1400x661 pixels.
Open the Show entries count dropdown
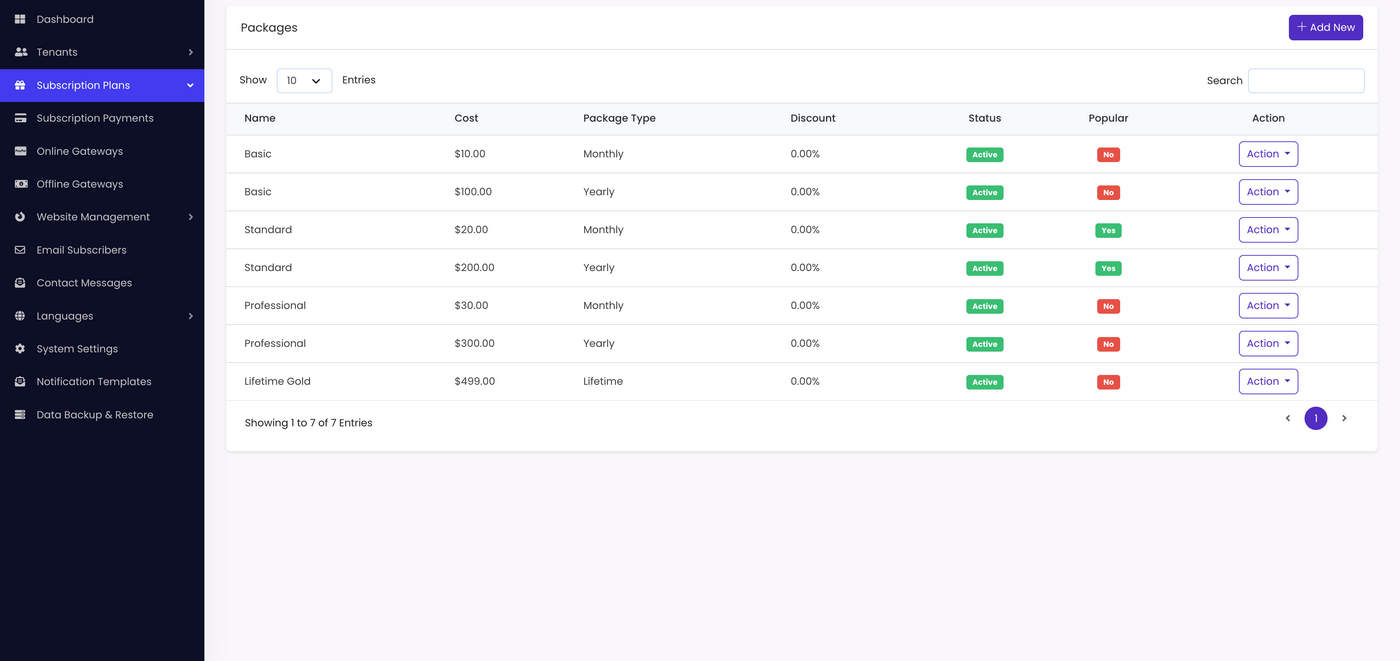304,81
